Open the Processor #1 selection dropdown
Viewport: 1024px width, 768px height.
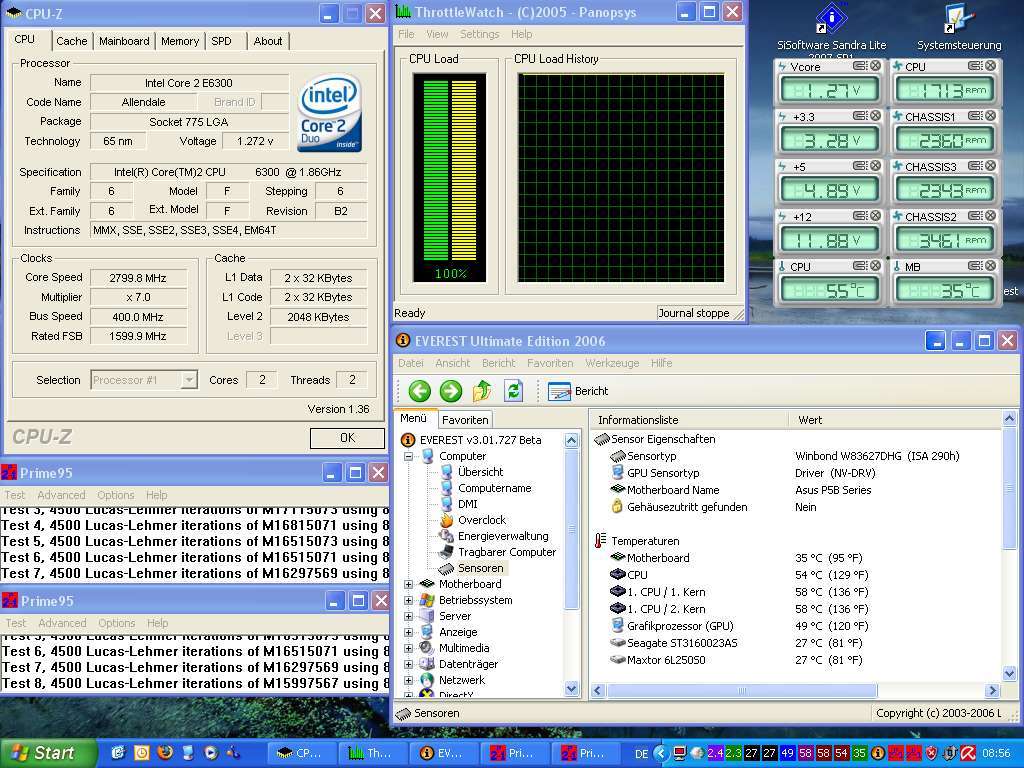pos(189,380)
